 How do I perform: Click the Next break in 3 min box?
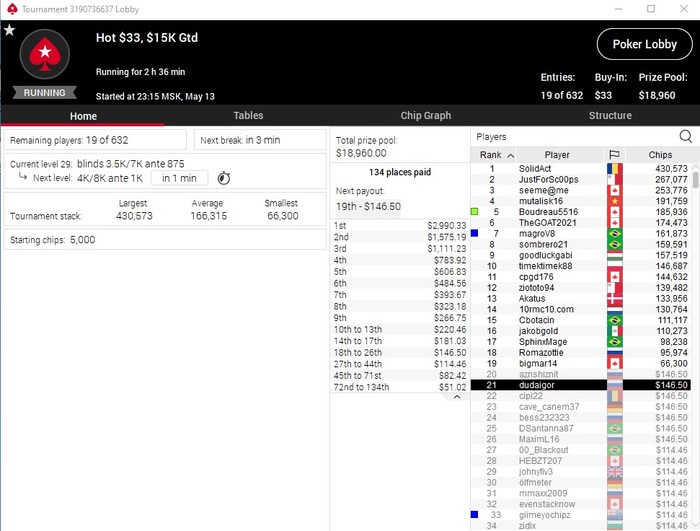pyautogui.click(x=260, y=140)
